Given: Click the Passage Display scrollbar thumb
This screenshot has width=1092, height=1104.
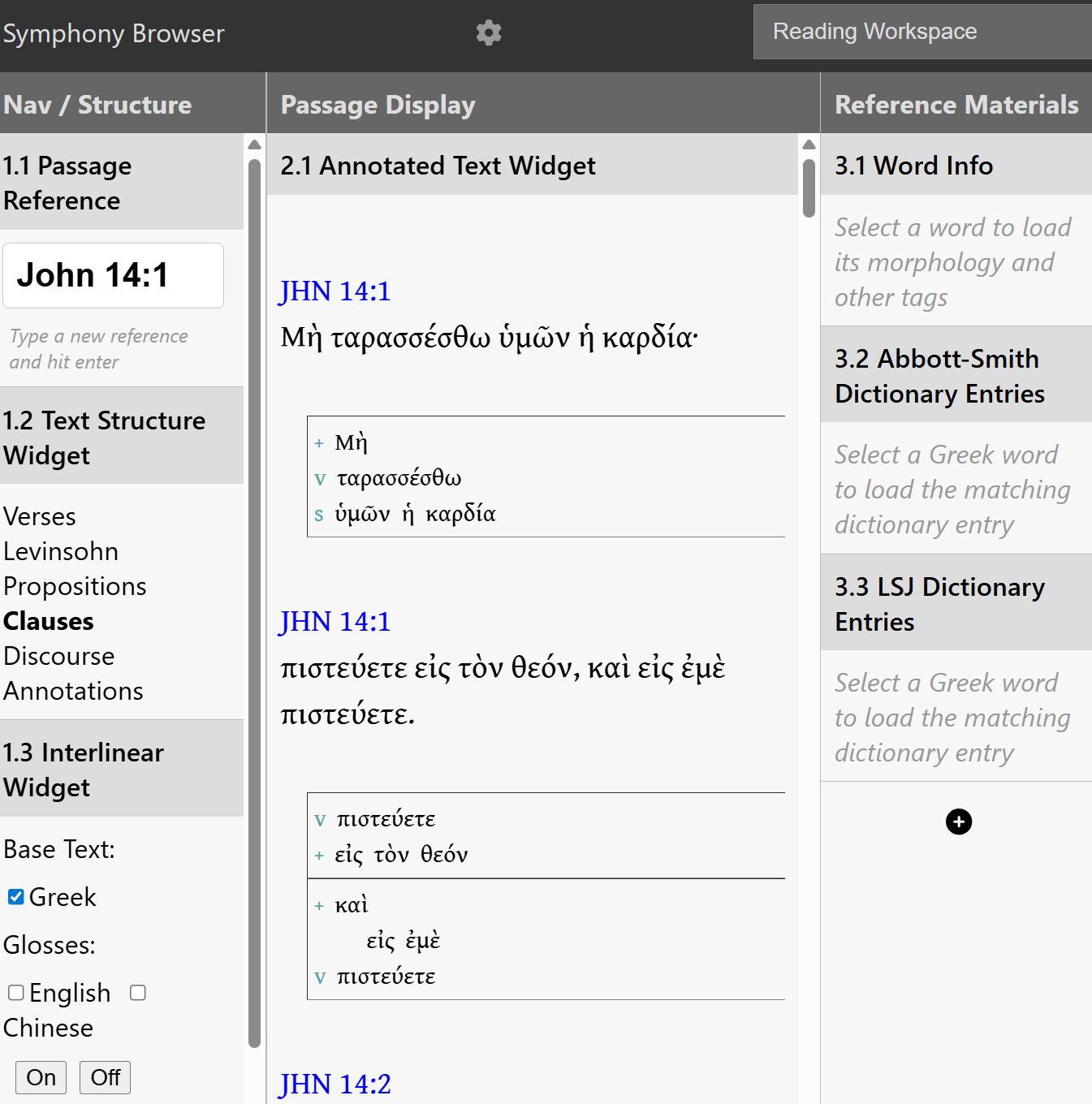Looking at the screenshot, I should 808,188.
